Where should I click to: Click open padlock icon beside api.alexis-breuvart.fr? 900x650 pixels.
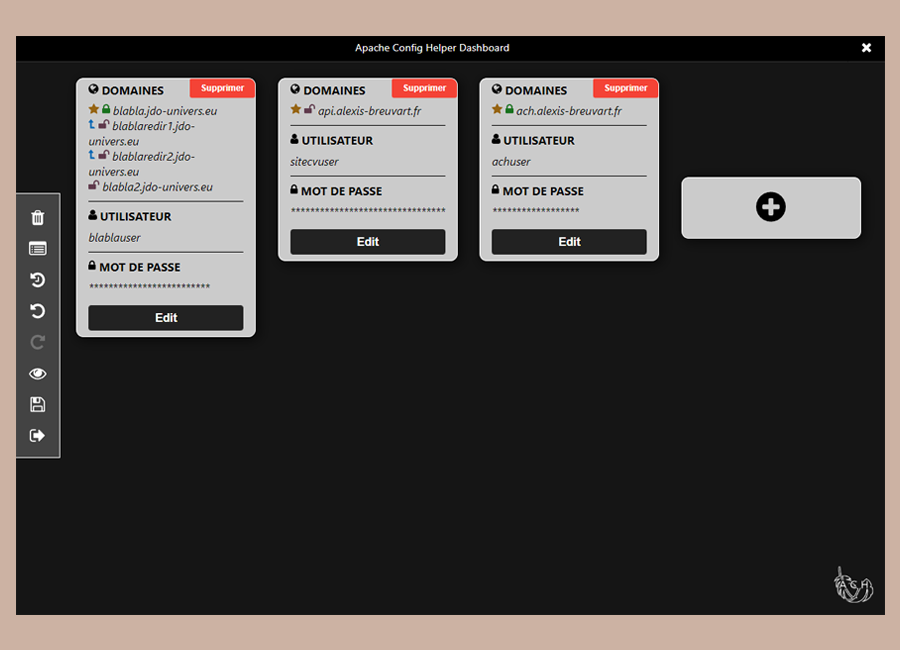309,110
